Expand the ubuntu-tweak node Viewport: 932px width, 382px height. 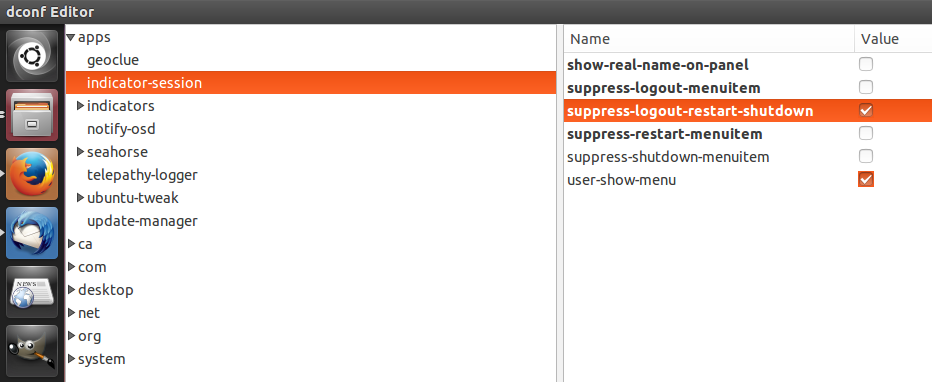click(81, 198)
